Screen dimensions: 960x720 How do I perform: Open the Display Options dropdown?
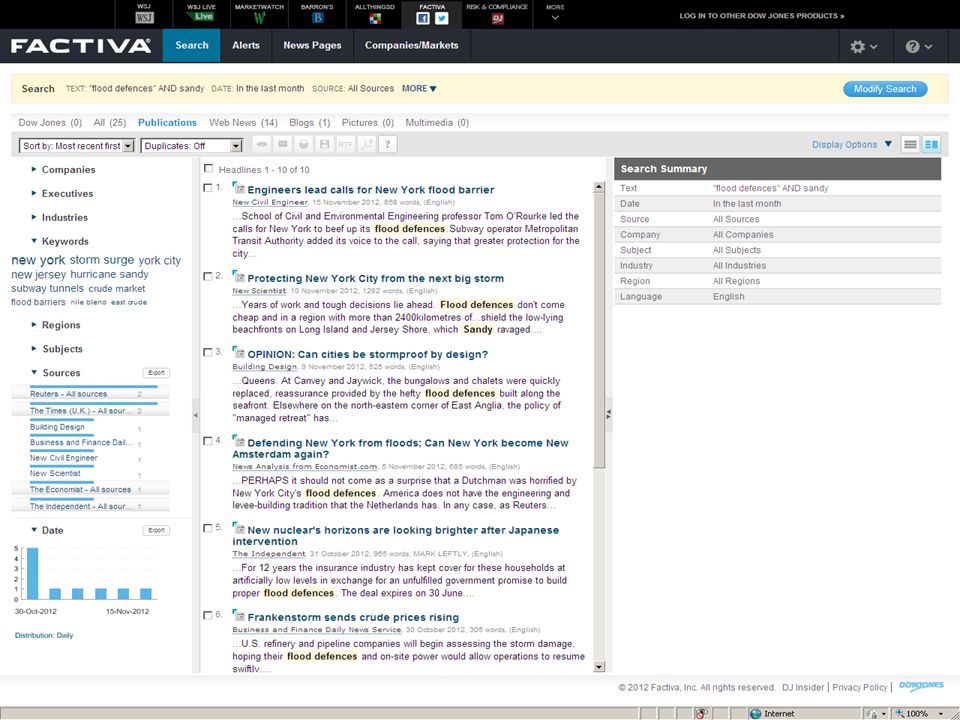click(x=852, y=144)
